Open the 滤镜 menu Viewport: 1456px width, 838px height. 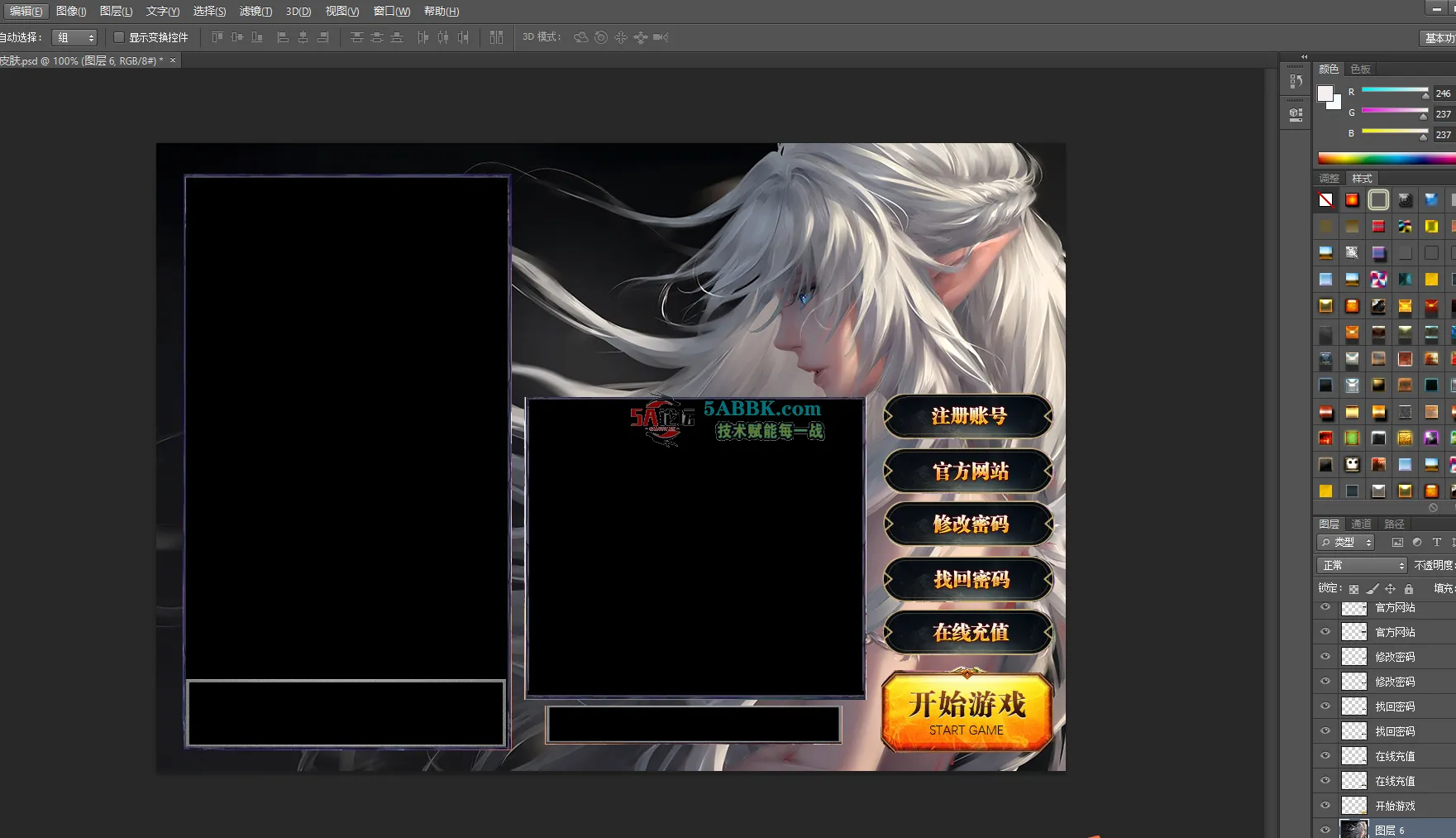255,11
